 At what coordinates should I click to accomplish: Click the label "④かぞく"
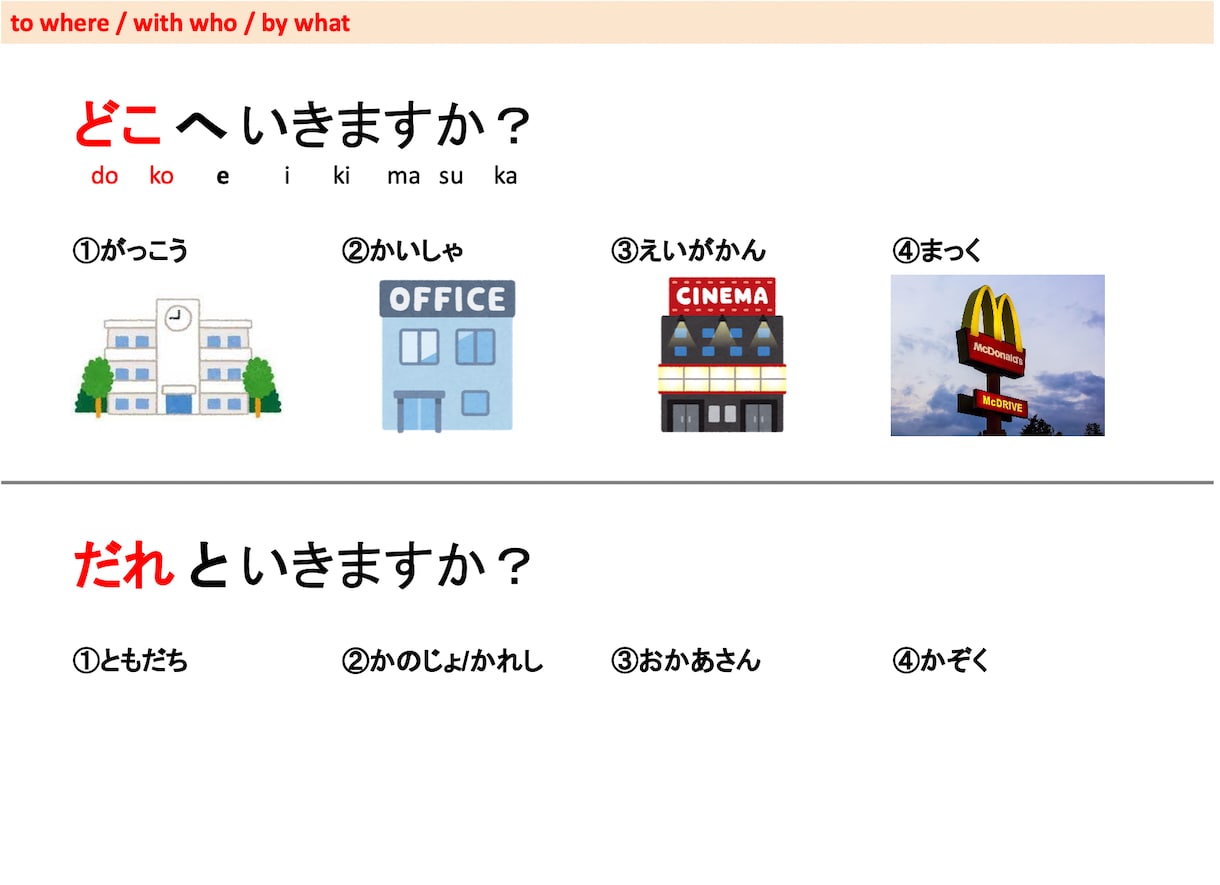tap(940, 660)
